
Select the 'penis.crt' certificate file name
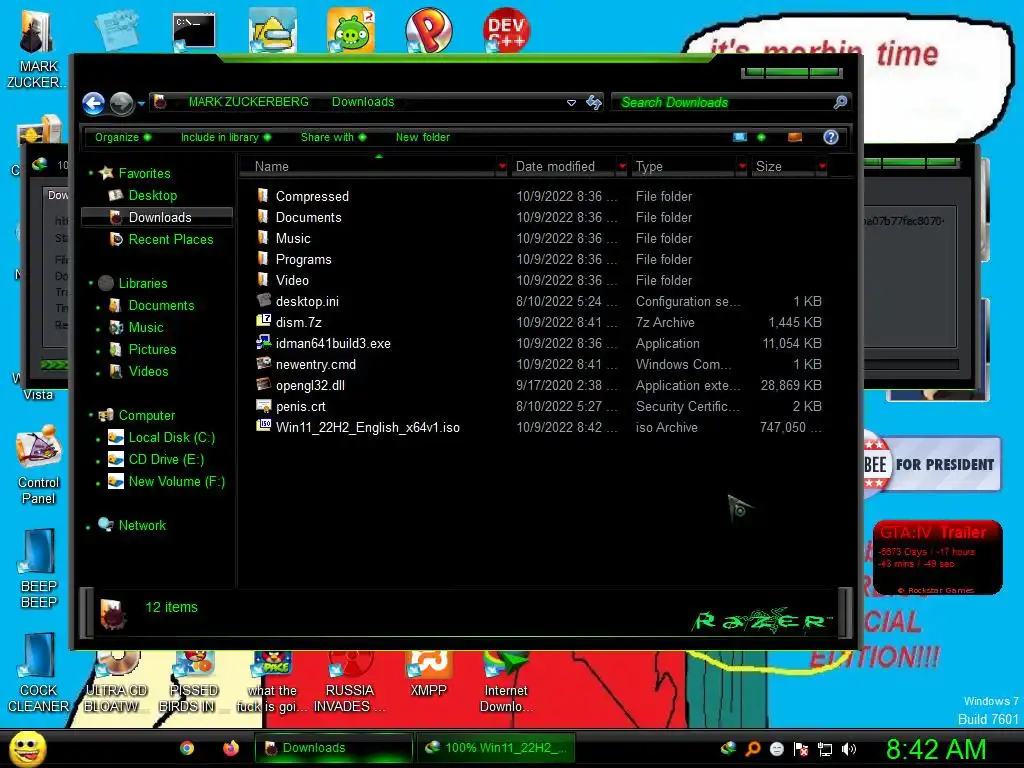tap(300, 406)
